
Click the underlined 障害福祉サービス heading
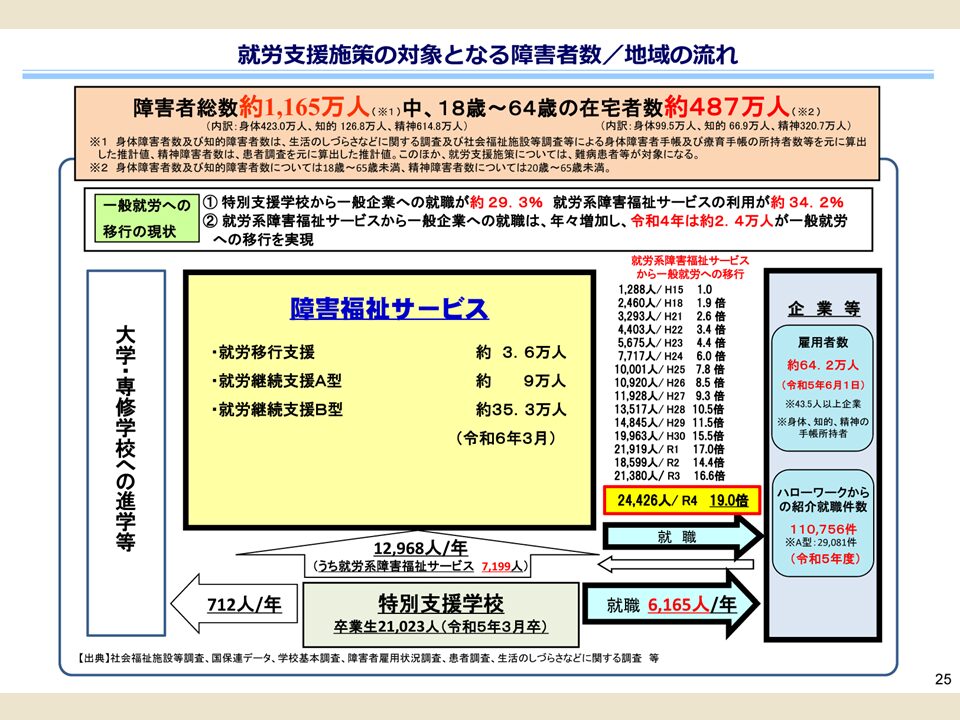click(x=389, y=309)
